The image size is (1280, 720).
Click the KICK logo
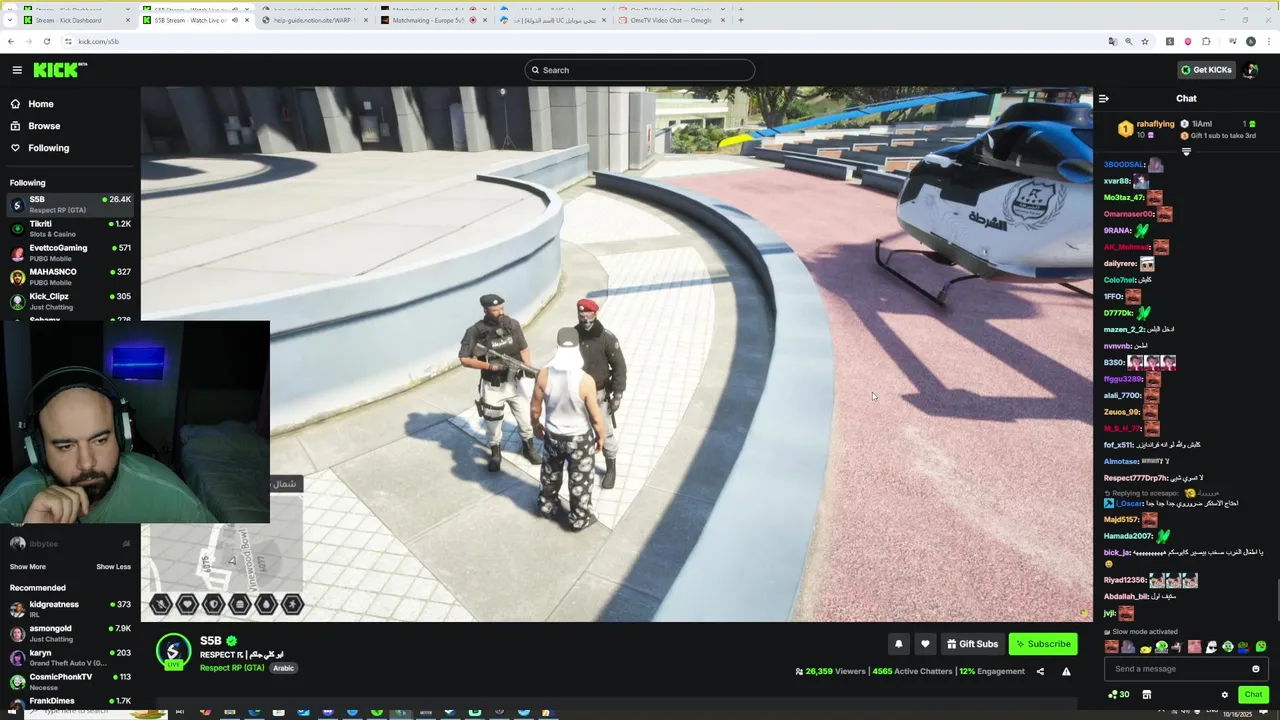[x=60, y=70]
